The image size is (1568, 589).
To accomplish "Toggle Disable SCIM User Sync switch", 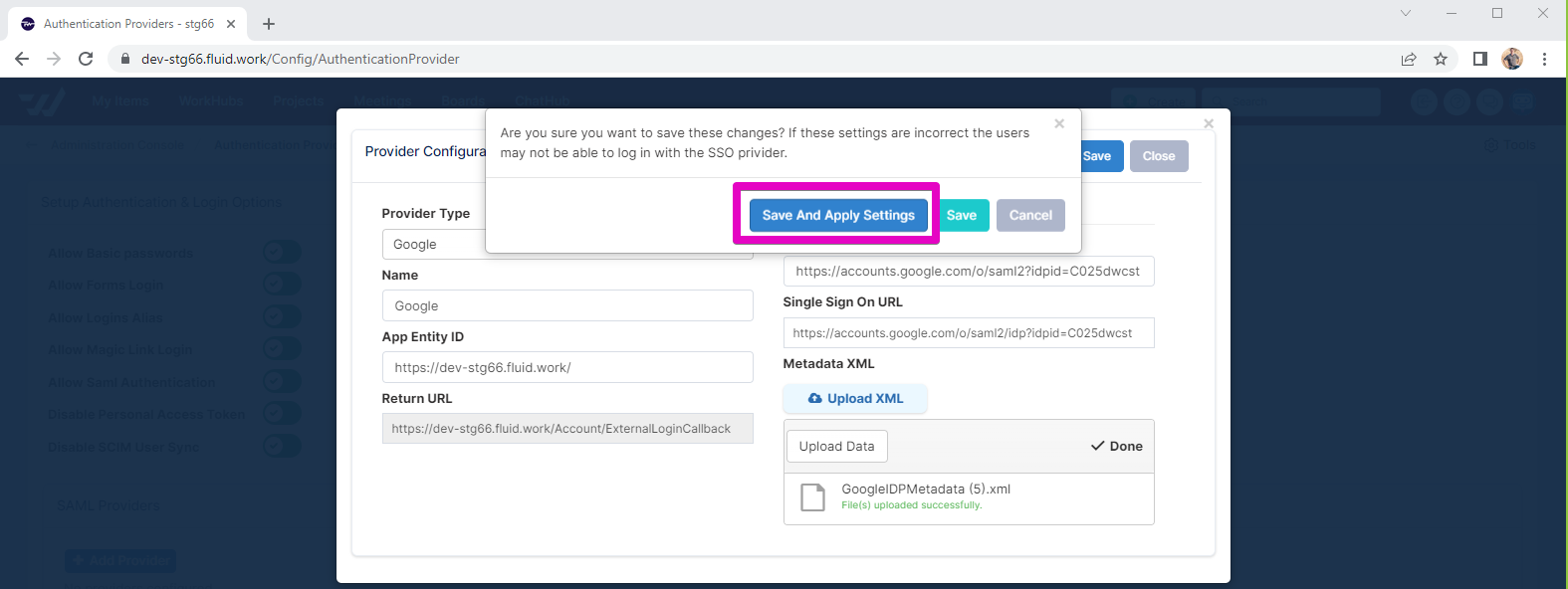I will 281,446.
